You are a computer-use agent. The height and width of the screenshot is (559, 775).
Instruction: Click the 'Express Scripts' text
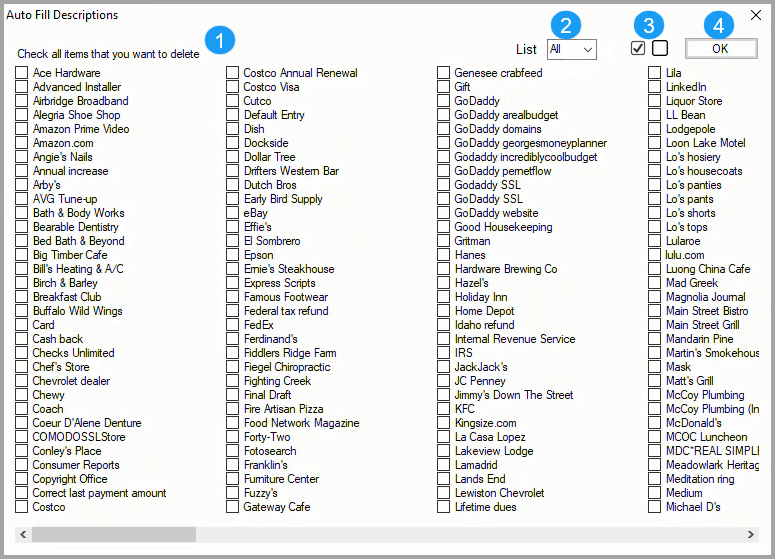coord(280,283)
